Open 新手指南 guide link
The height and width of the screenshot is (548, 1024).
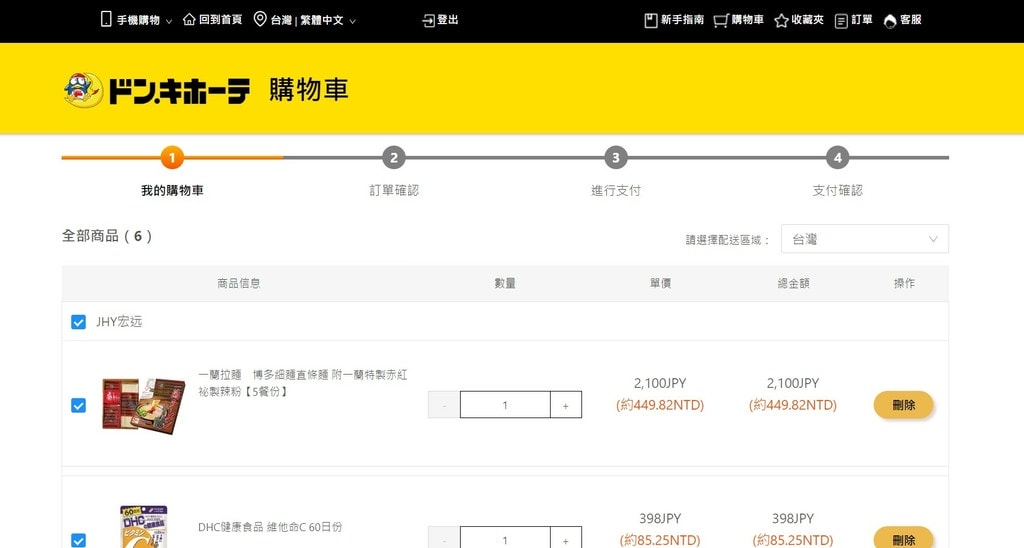tap(682, 20)
